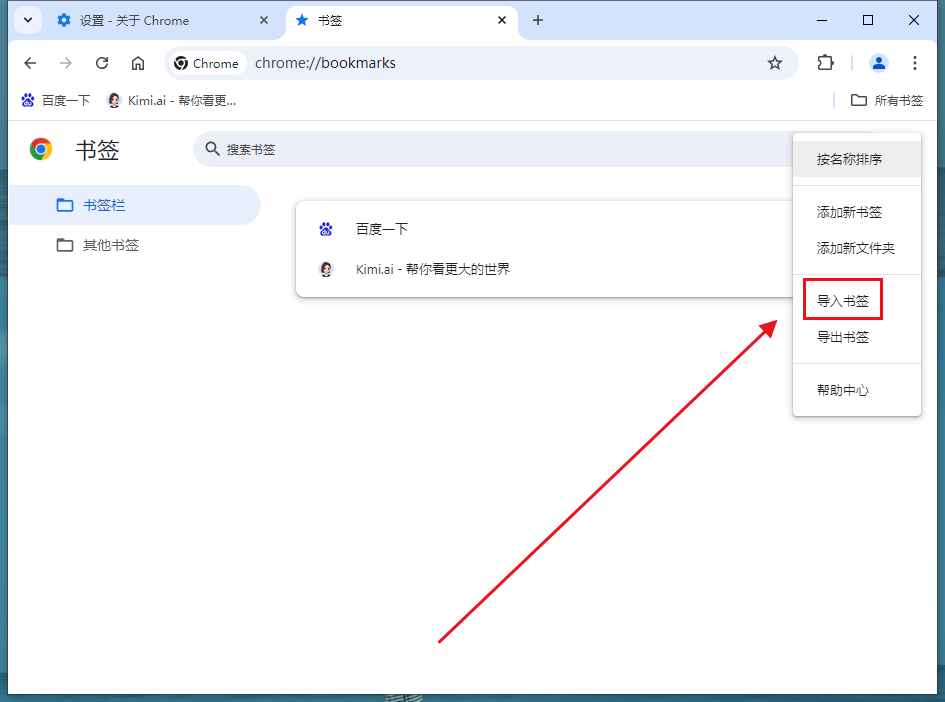Reload the bookmarks page

point(102,63)
